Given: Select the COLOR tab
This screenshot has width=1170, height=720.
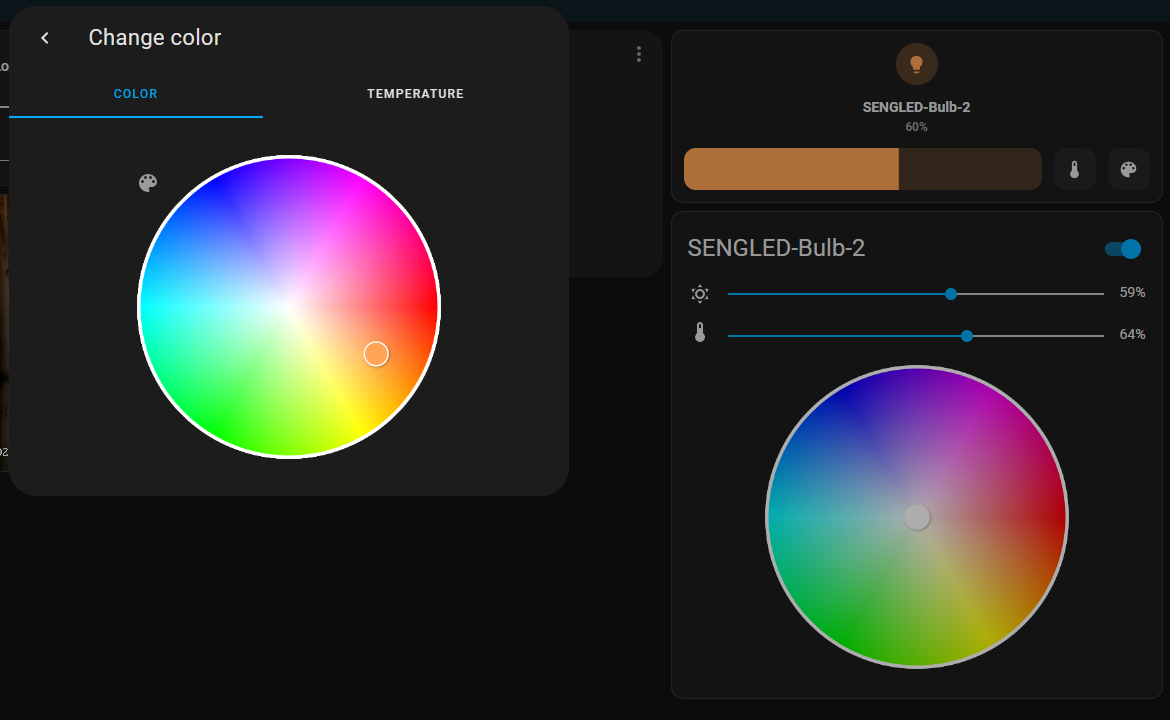Looking at the screenshot, I should point(135,93).
